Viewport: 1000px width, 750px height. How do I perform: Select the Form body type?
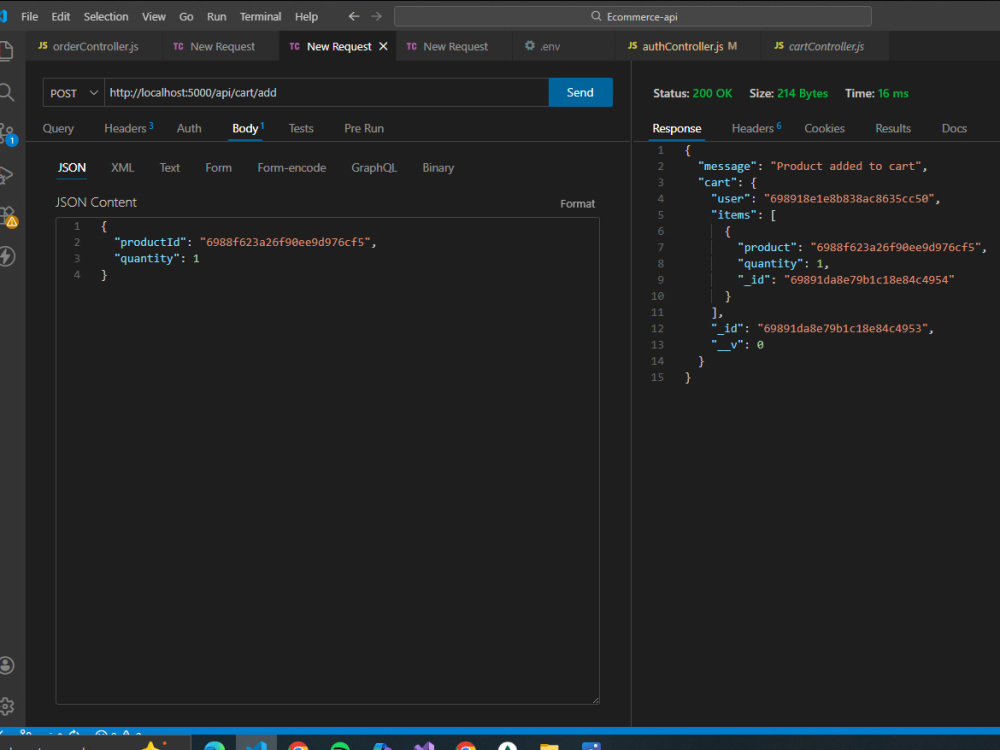point(218,168)
